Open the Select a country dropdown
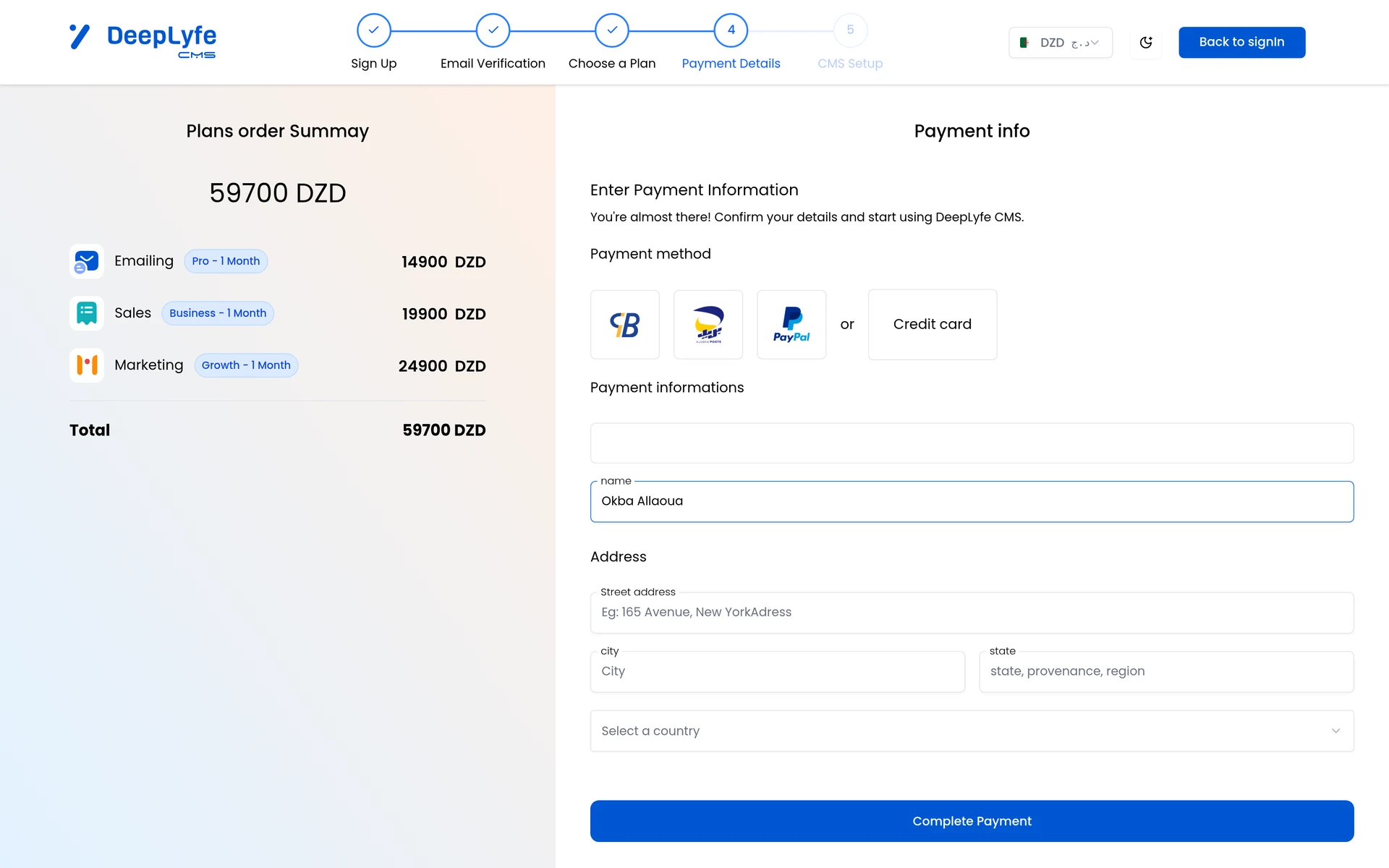 click(x=972, y=731)
